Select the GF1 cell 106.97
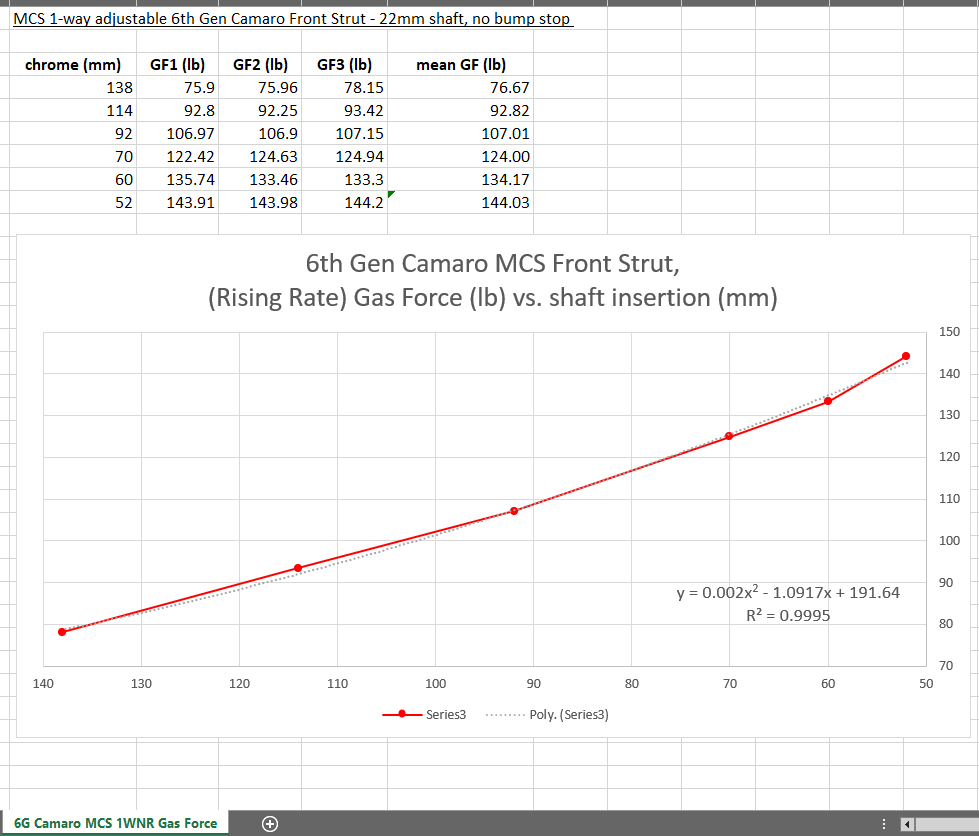Image resolution: width=979 pixels, height=836 pixels. coord(177,134)
